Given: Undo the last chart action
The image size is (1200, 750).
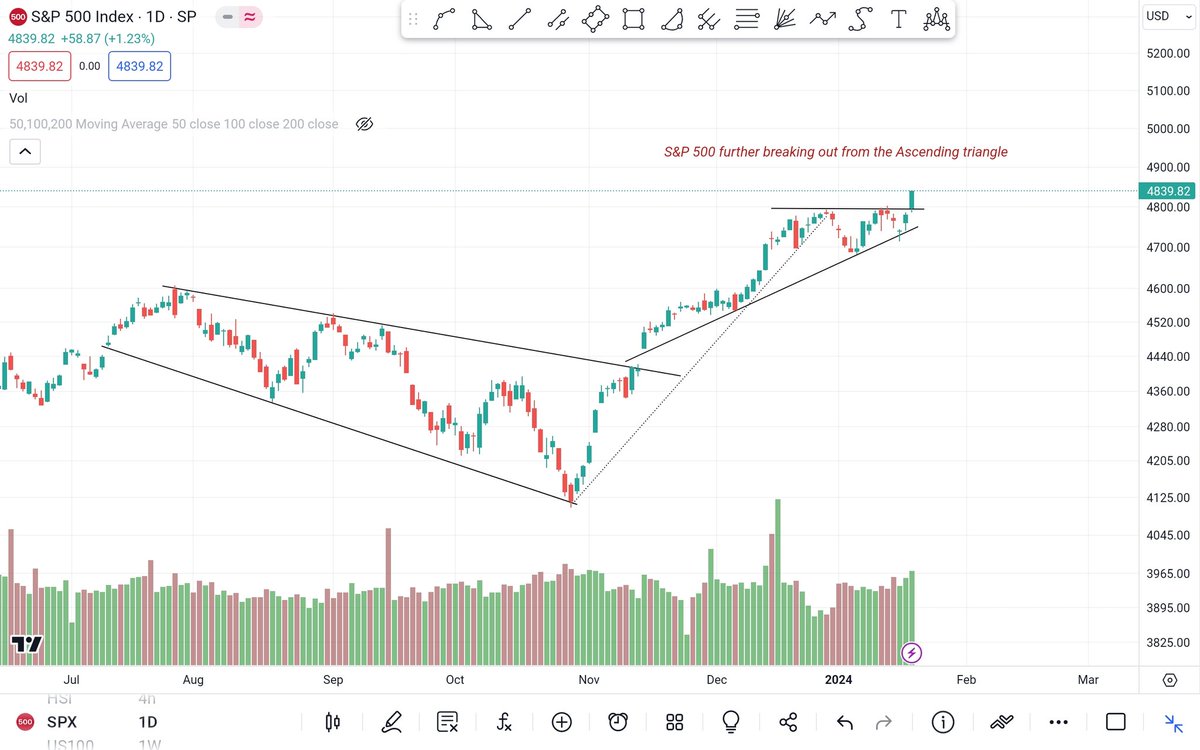Looking at the screenshot, I should click(844, 722).
